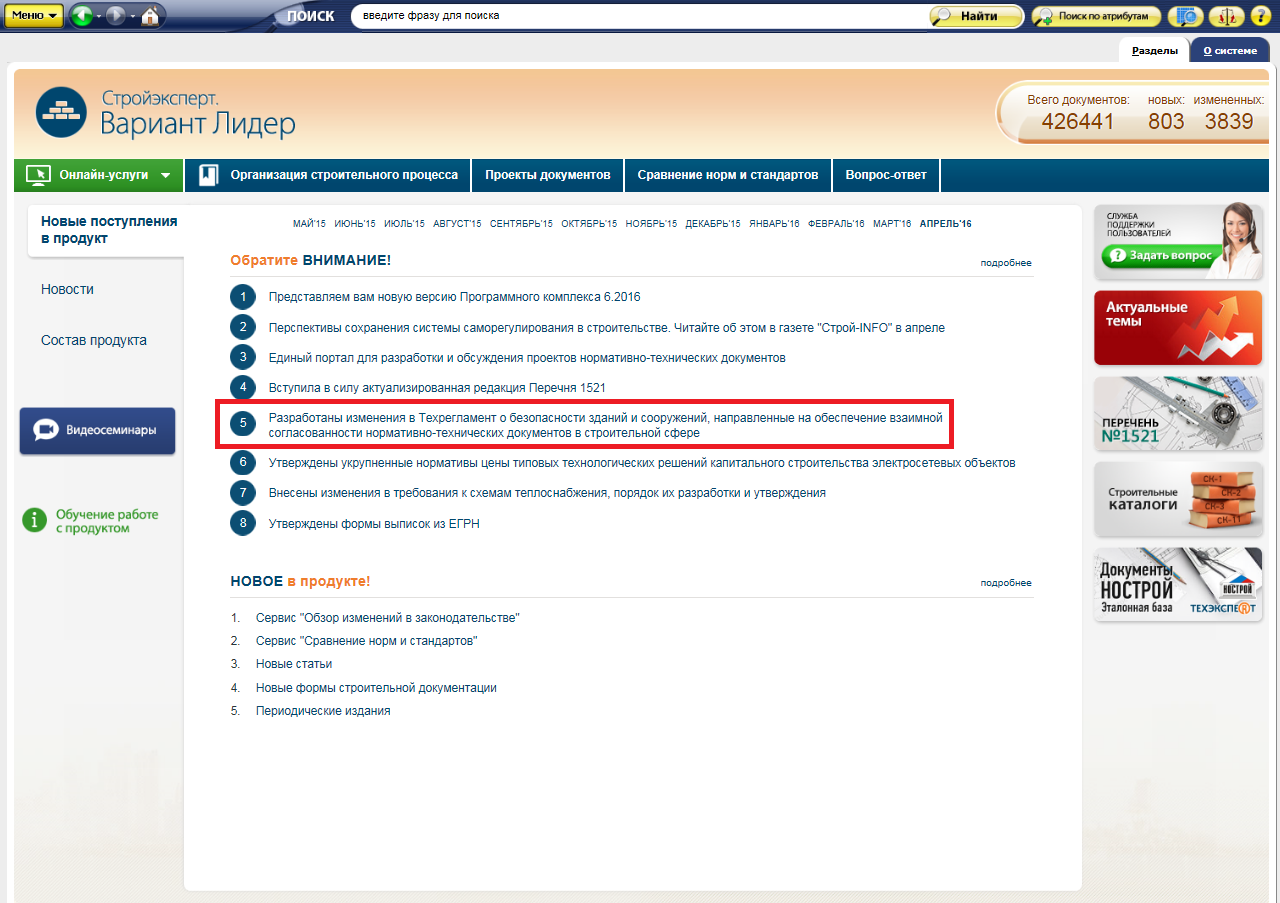
Task: Go to the Home page icon
Action: [x=150, y=16]
